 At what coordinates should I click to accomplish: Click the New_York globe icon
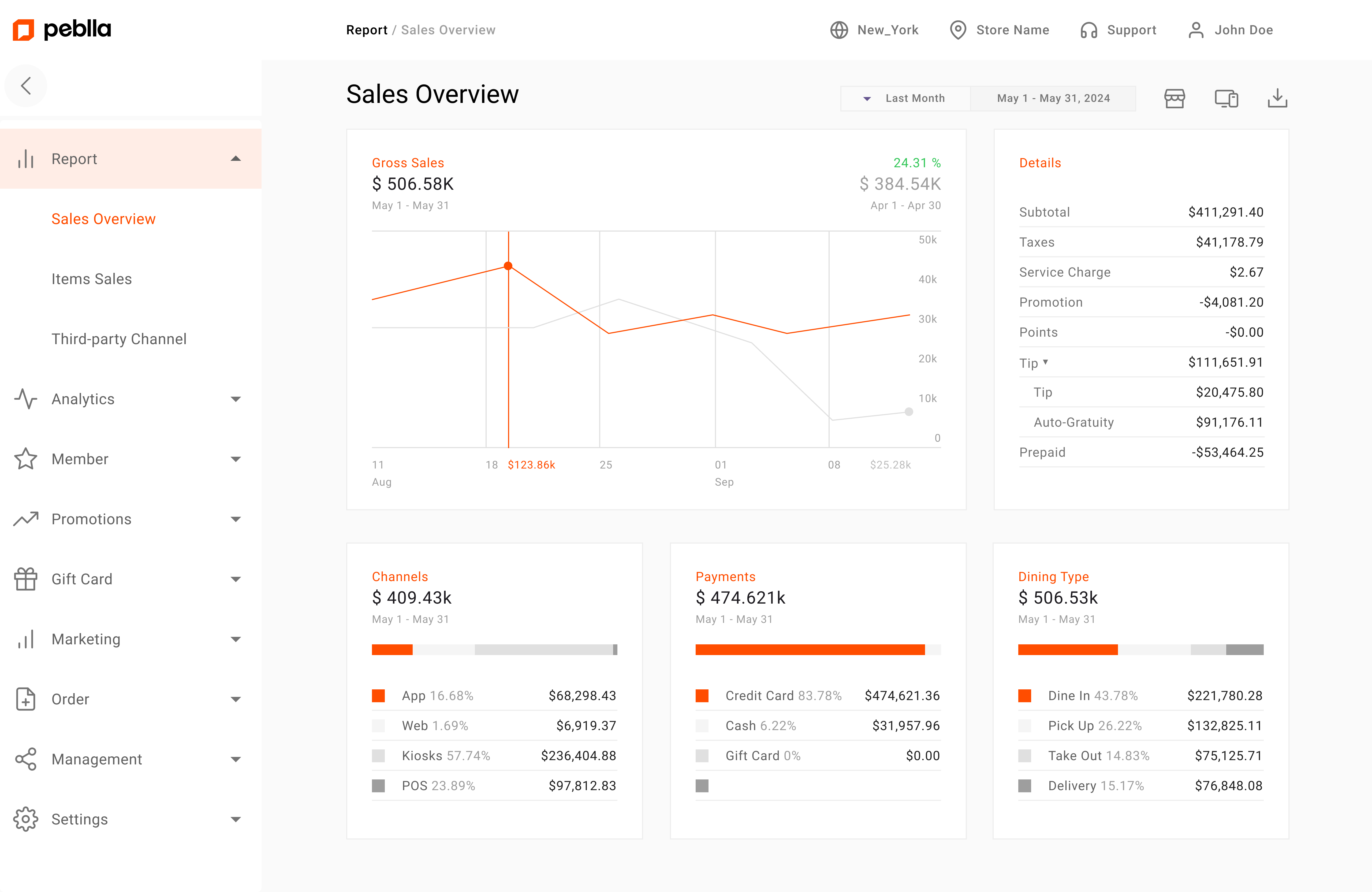pos(839,30)
